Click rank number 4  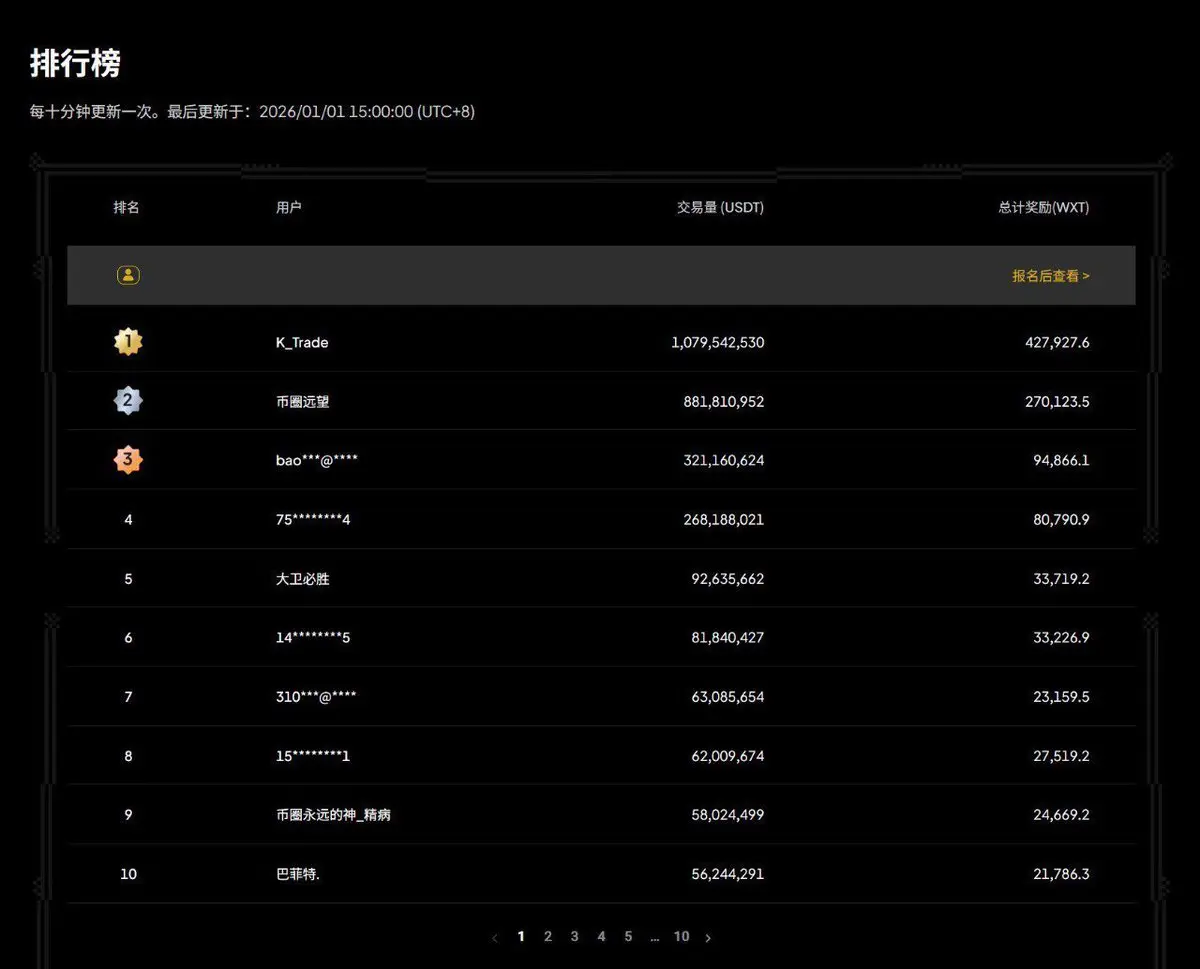[128, 519]
